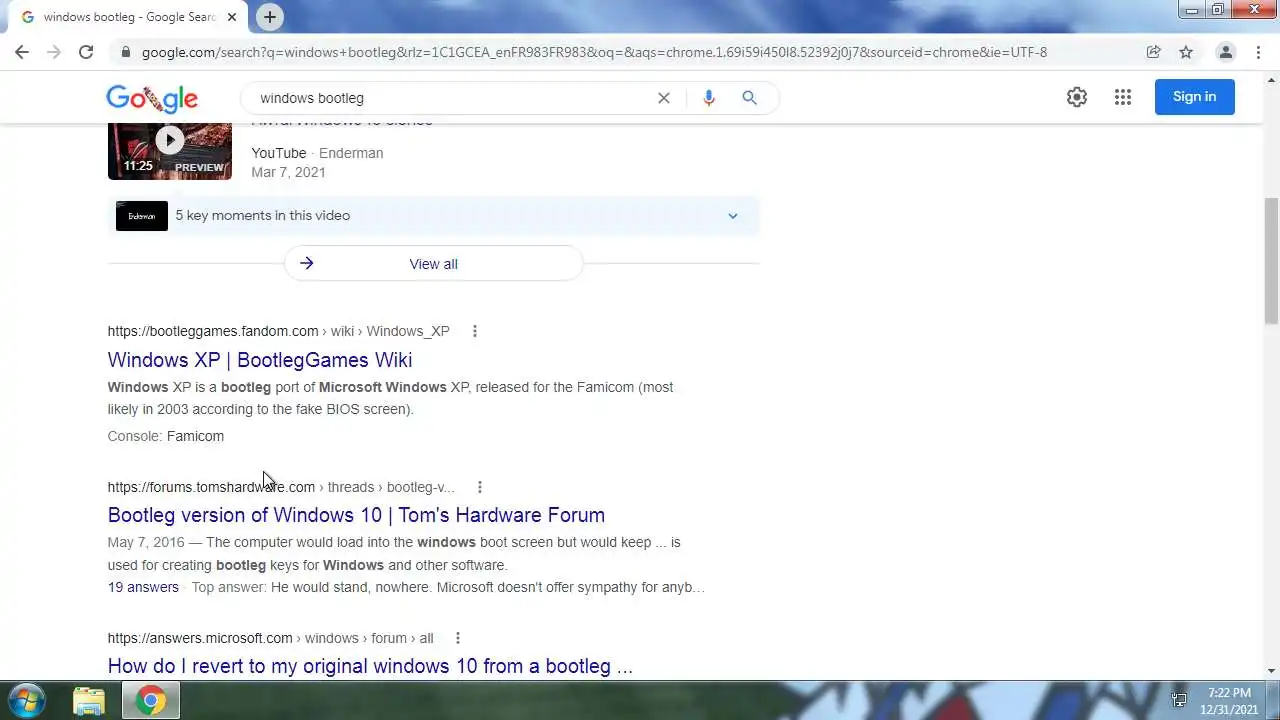Click the Console: Famicom text
The width and height of the screenshot is (1280, 720).
(x=166, y=436)
